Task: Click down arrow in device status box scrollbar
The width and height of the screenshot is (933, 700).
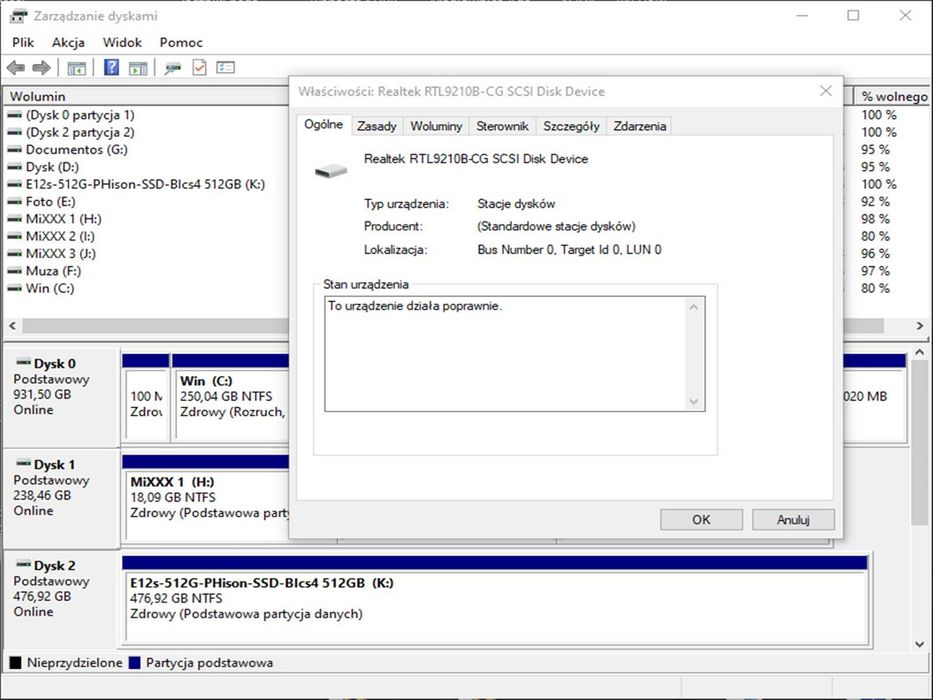Action: point(693,402)
